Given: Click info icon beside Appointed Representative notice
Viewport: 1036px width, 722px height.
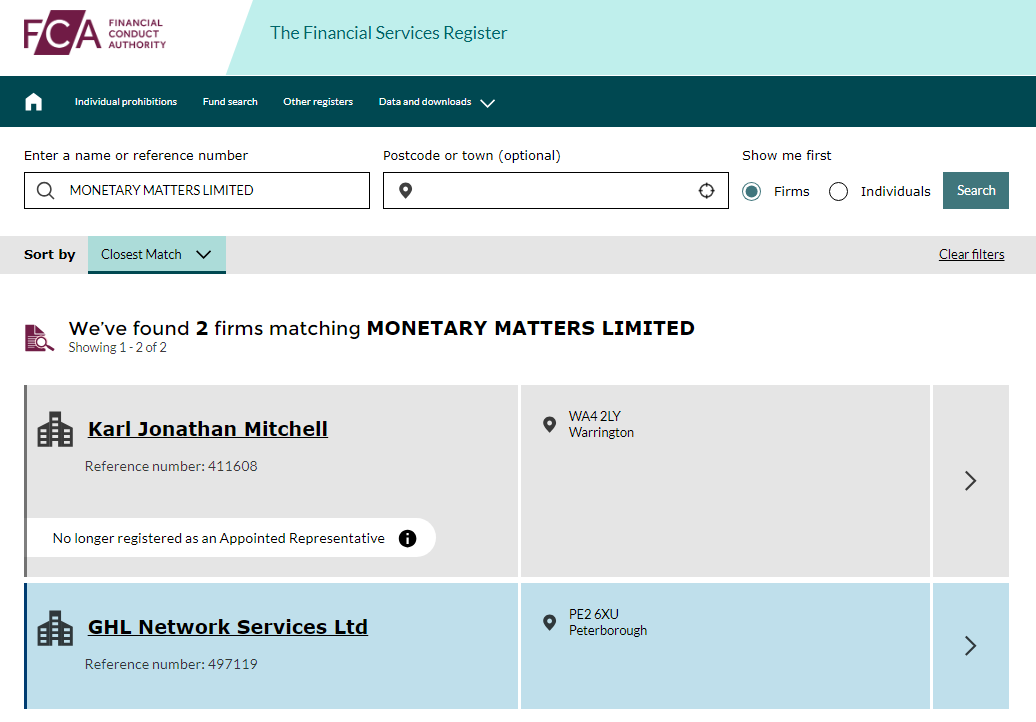Looking at the screenshot, I should pyautogui.click(x=407, y=538).
